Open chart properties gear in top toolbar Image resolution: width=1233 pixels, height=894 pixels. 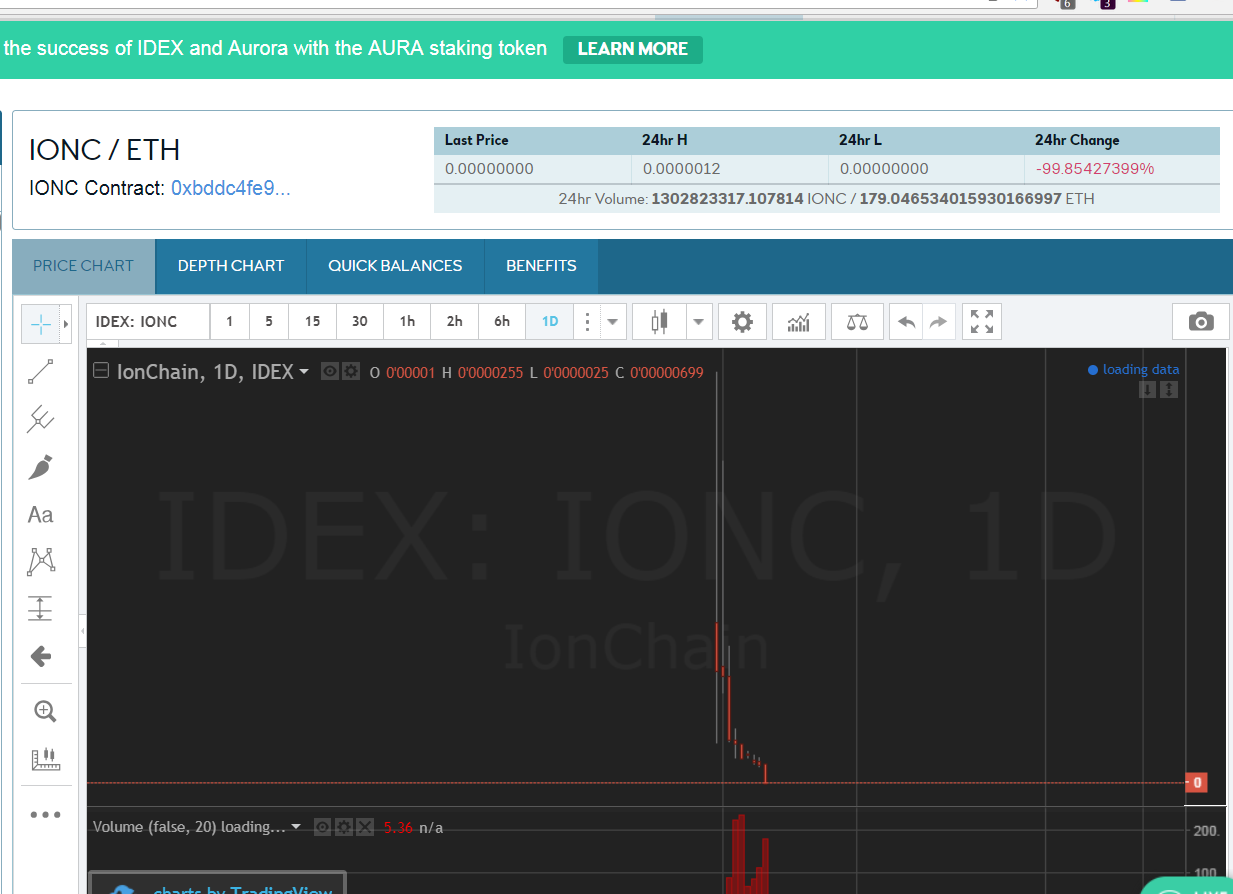[x=742, y=322]
